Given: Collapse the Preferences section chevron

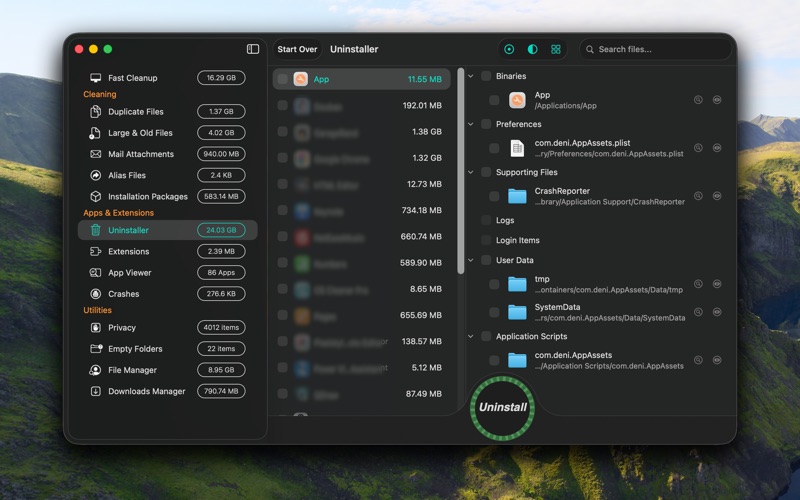Looking at the screenshot, I should 471,124.
